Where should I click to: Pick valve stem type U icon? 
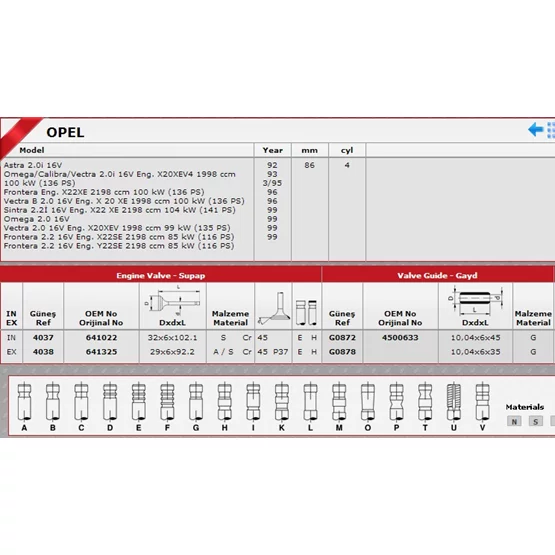453,402
